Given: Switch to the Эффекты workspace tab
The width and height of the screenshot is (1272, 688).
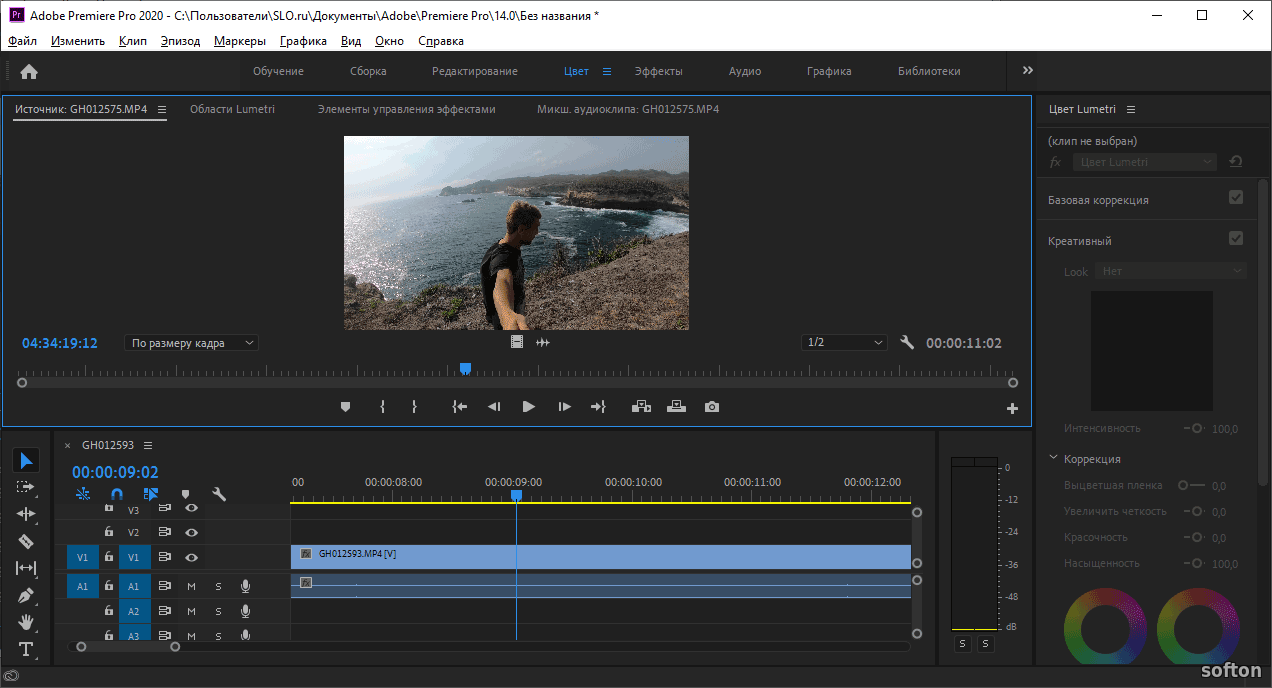Looking at the screenshot, I should (658, 71).
